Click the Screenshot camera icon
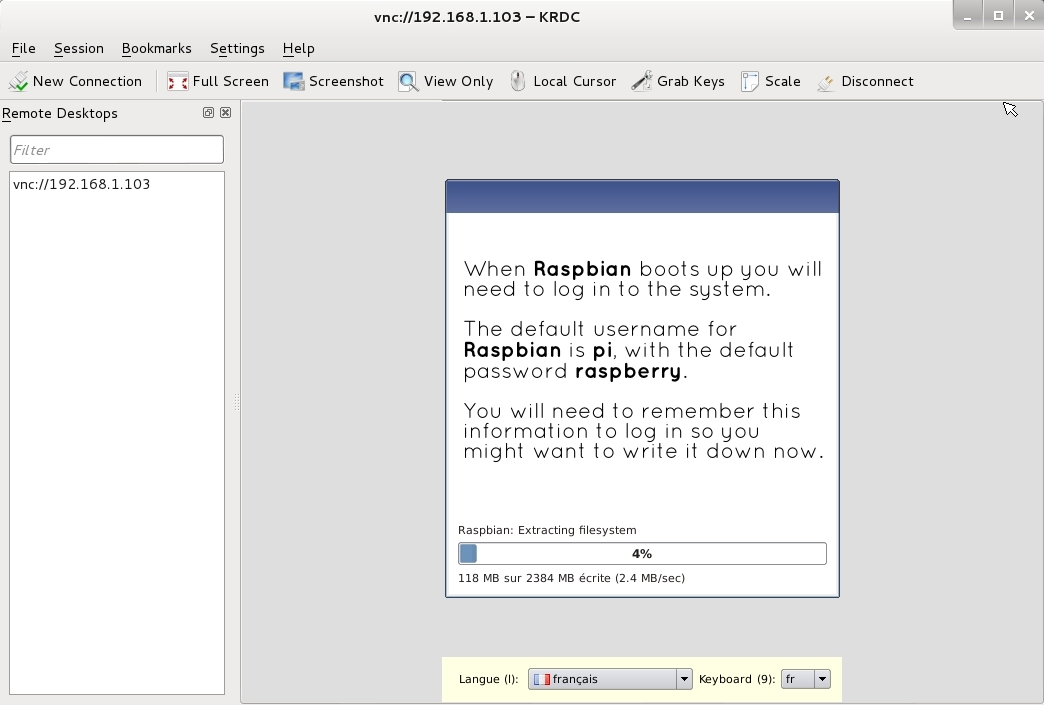1044x705 pixels. [294, 81]
